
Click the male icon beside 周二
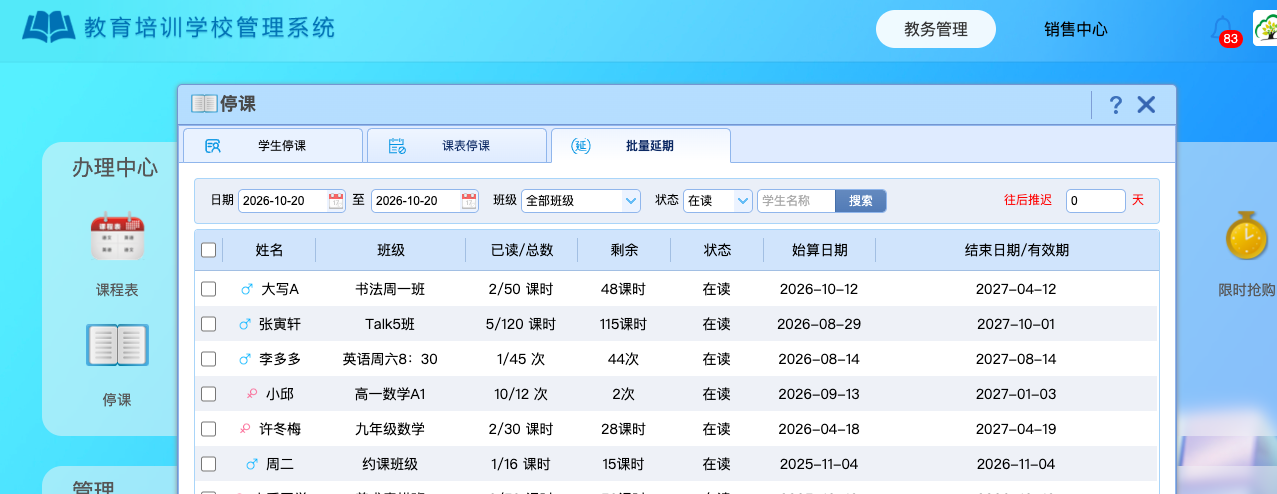pyautogui.click(x=252, y=464)
